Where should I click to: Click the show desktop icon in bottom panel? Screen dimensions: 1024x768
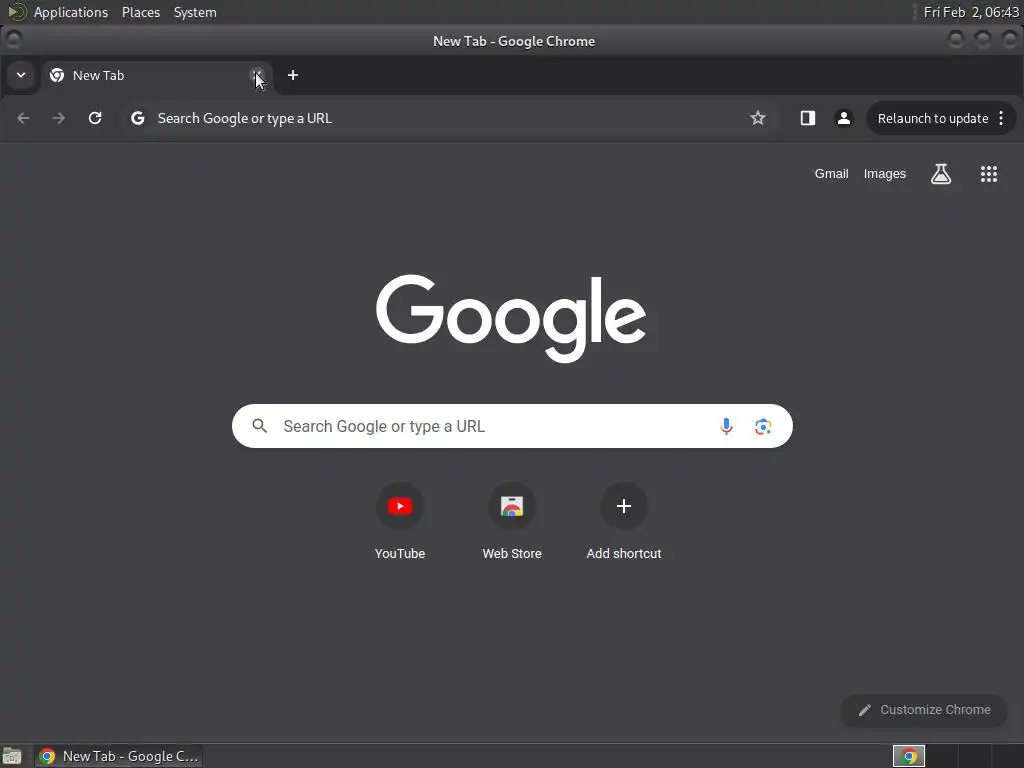tap(12, 756)
